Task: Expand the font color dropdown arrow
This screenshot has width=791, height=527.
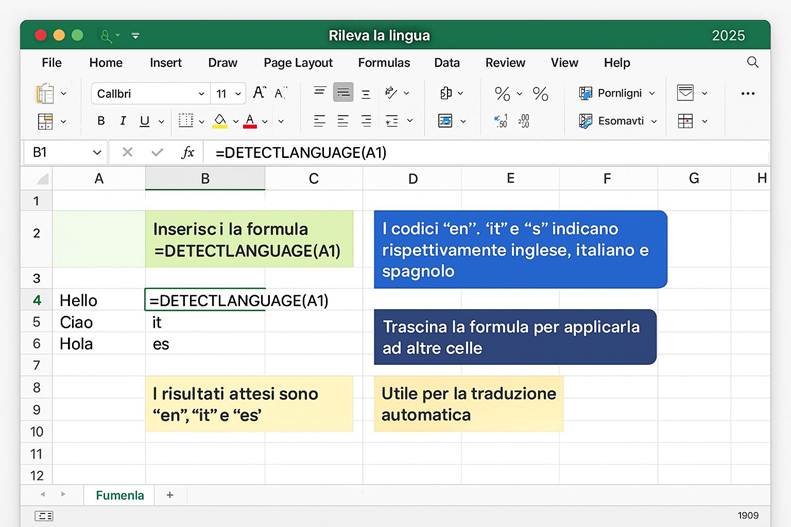Action: pos(264,122)
